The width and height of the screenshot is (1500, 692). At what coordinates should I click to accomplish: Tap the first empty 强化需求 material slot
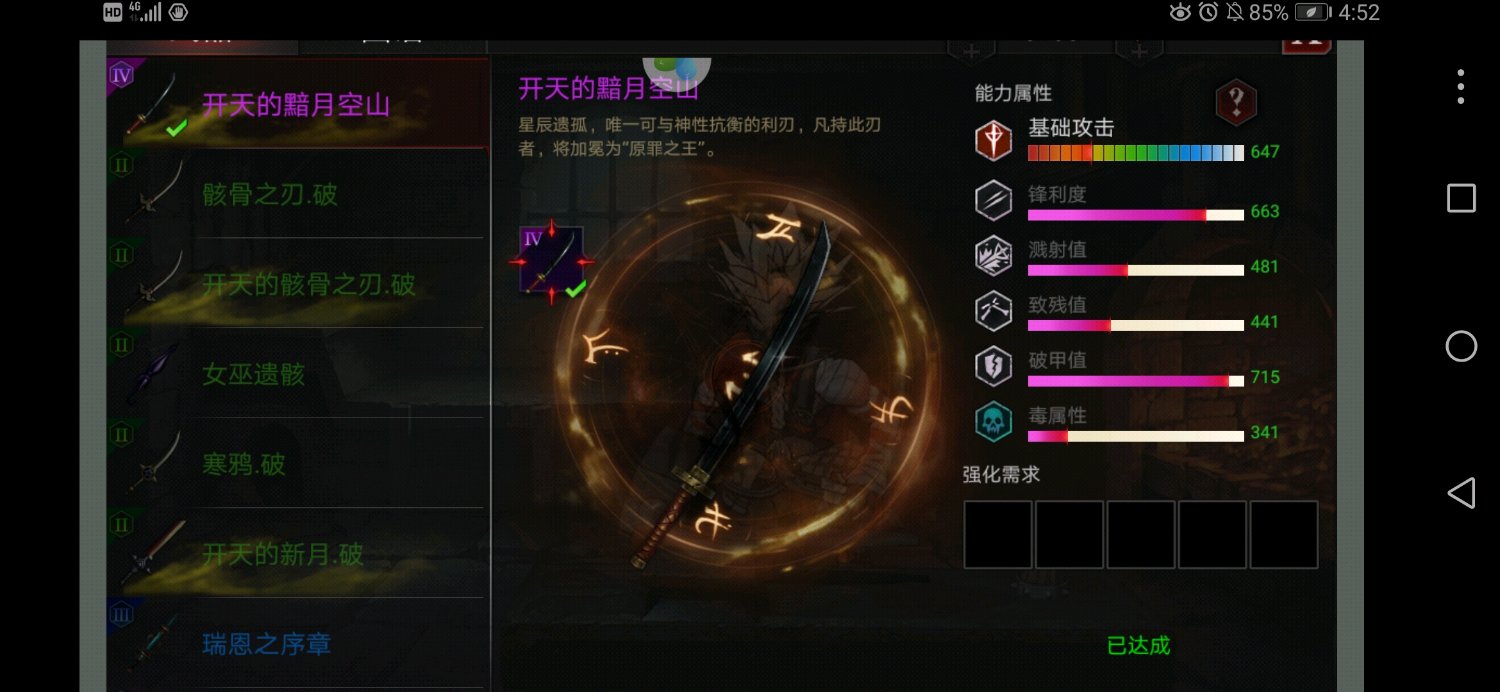tap(998, 535)
